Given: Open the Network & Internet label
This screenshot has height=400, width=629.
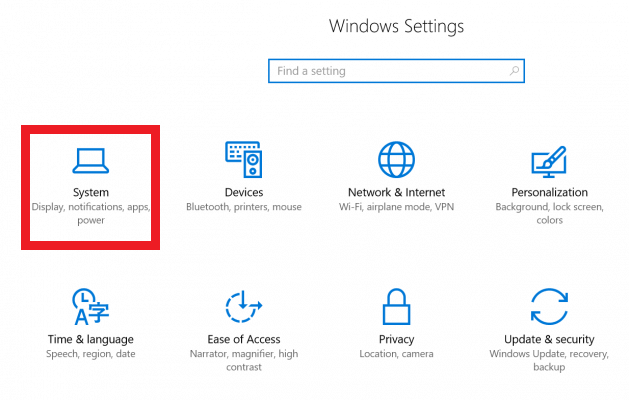Looking at the screenshot, I should (x=397, y=192).
